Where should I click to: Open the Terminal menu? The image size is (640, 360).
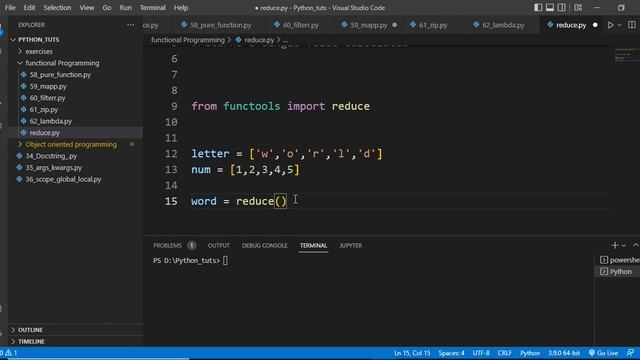(153, 7)
